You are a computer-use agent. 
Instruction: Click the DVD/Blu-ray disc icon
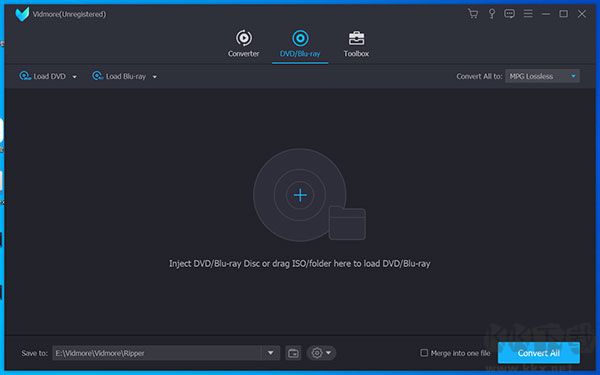300,38
